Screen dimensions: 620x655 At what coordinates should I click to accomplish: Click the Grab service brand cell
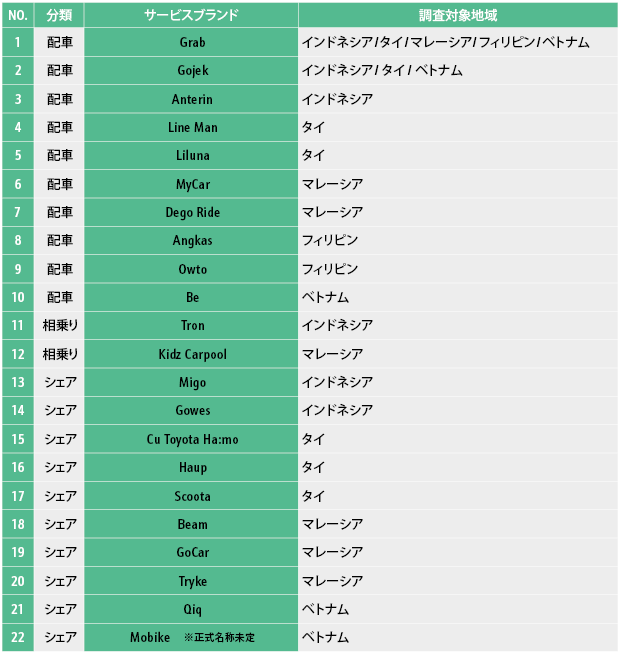(192, 43)
